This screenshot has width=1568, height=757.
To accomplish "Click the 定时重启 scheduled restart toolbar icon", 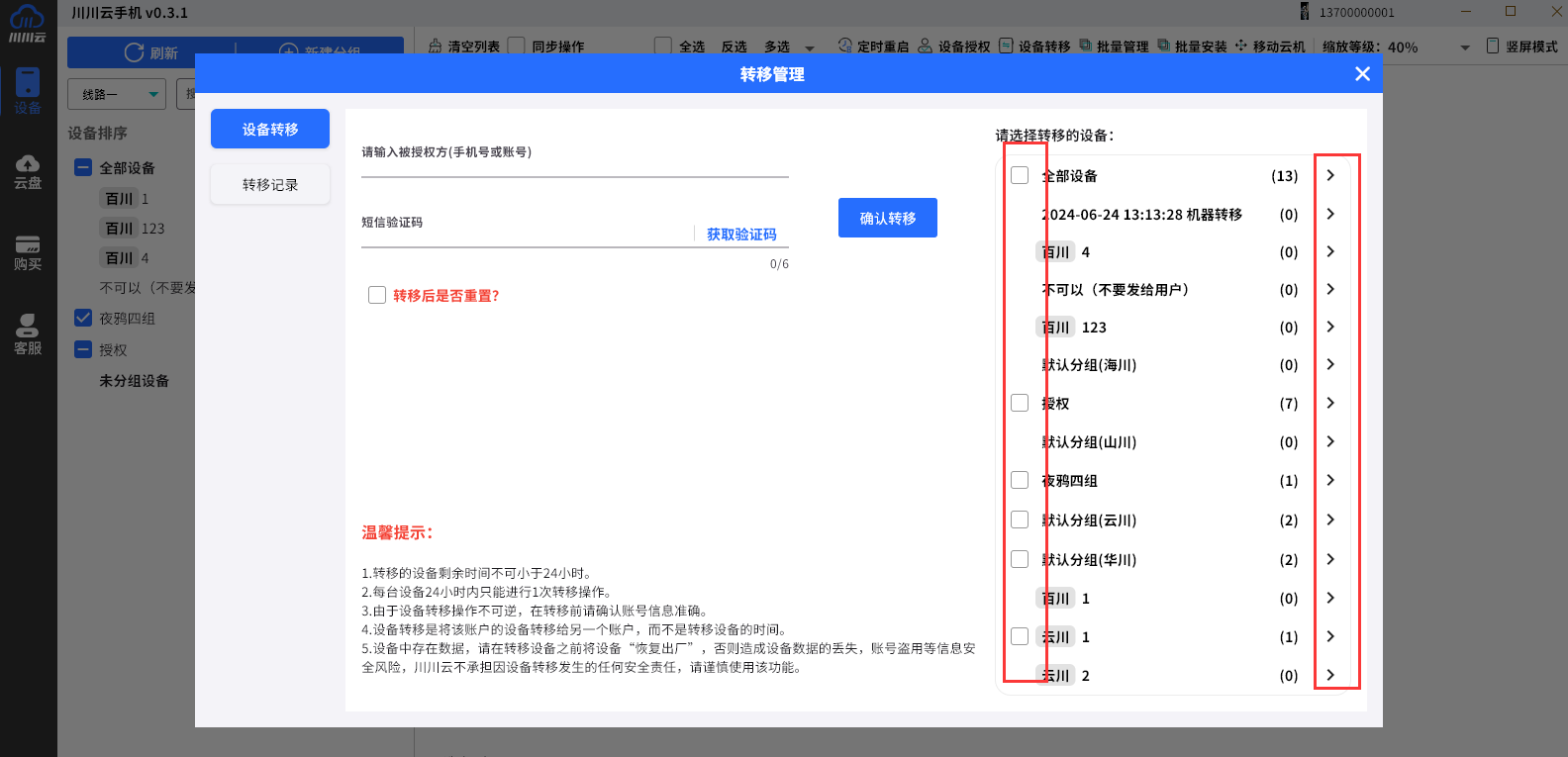I will 845,46.
